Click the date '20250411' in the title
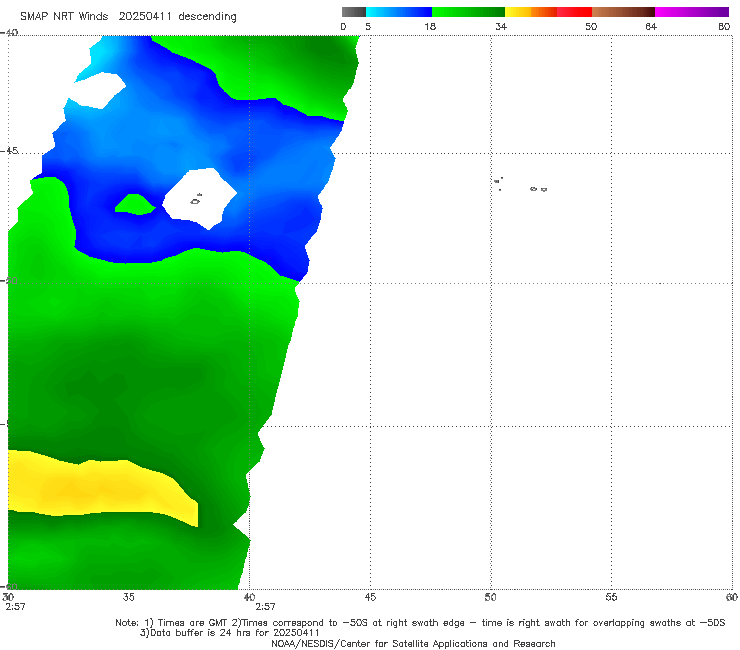Image resolution: width=740 pixels, height=650 pixels. (x=144, y=16)
